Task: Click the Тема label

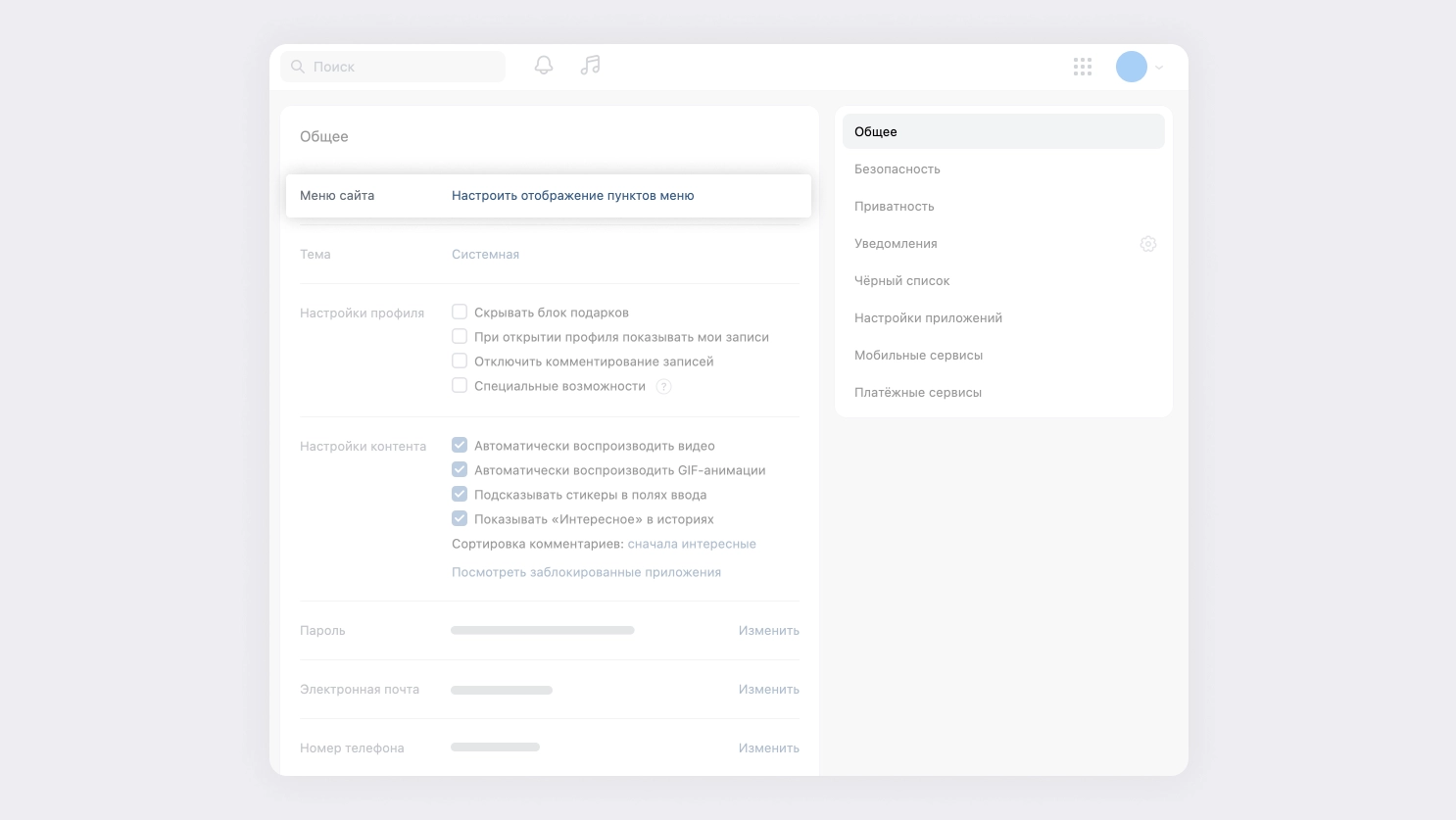Action: (315, 255)
